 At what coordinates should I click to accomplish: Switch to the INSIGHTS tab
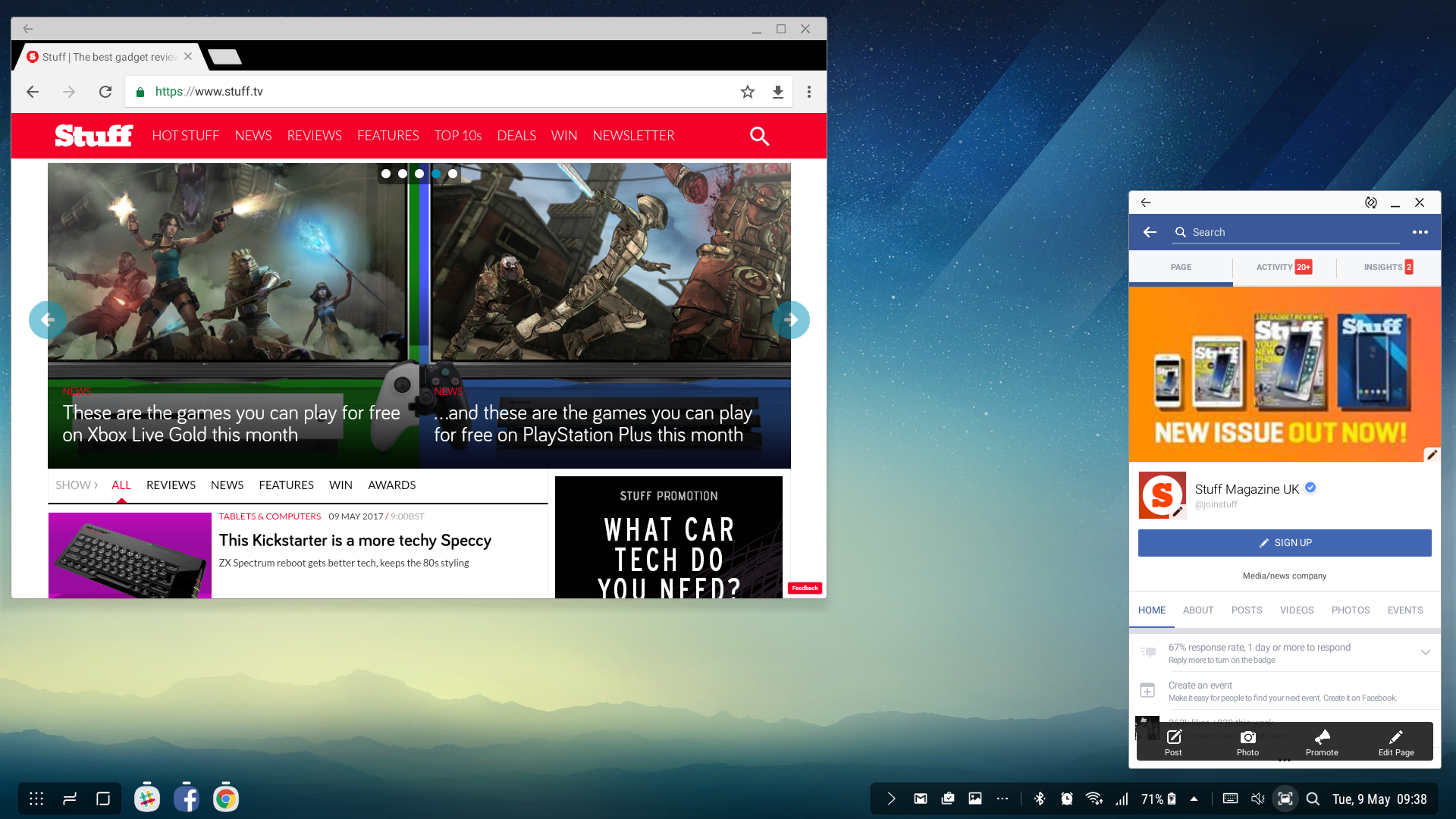pos(1388,267)
